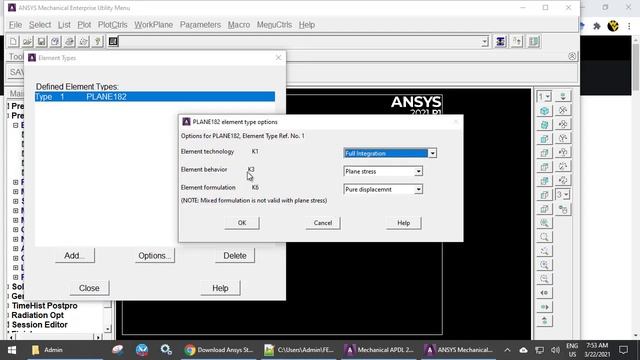The width and height of the screenshot is (640, 360).
Task: Open the Pan-Zoom-Rotate toolbar icon
Action: tap(56, 42)
